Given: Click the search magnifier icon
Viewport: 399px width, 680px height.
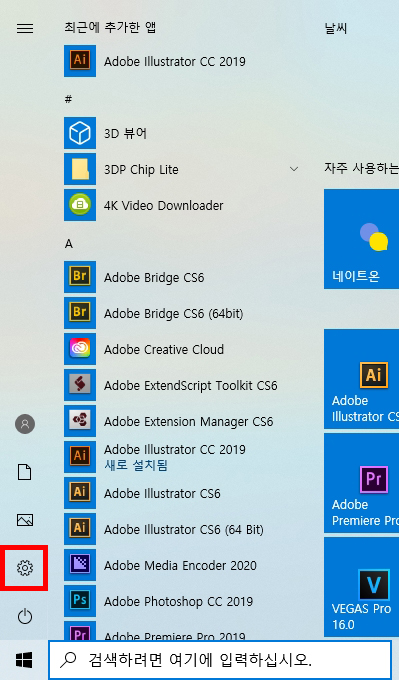Looking at the screenshot, I should [68, 660].
